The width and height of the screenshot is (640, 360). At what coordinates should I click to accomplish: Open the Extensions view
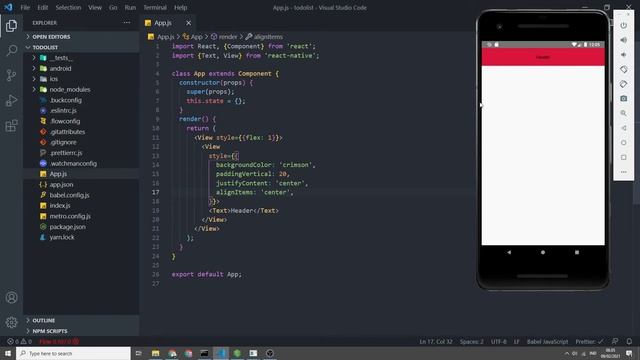coord(11,125)
